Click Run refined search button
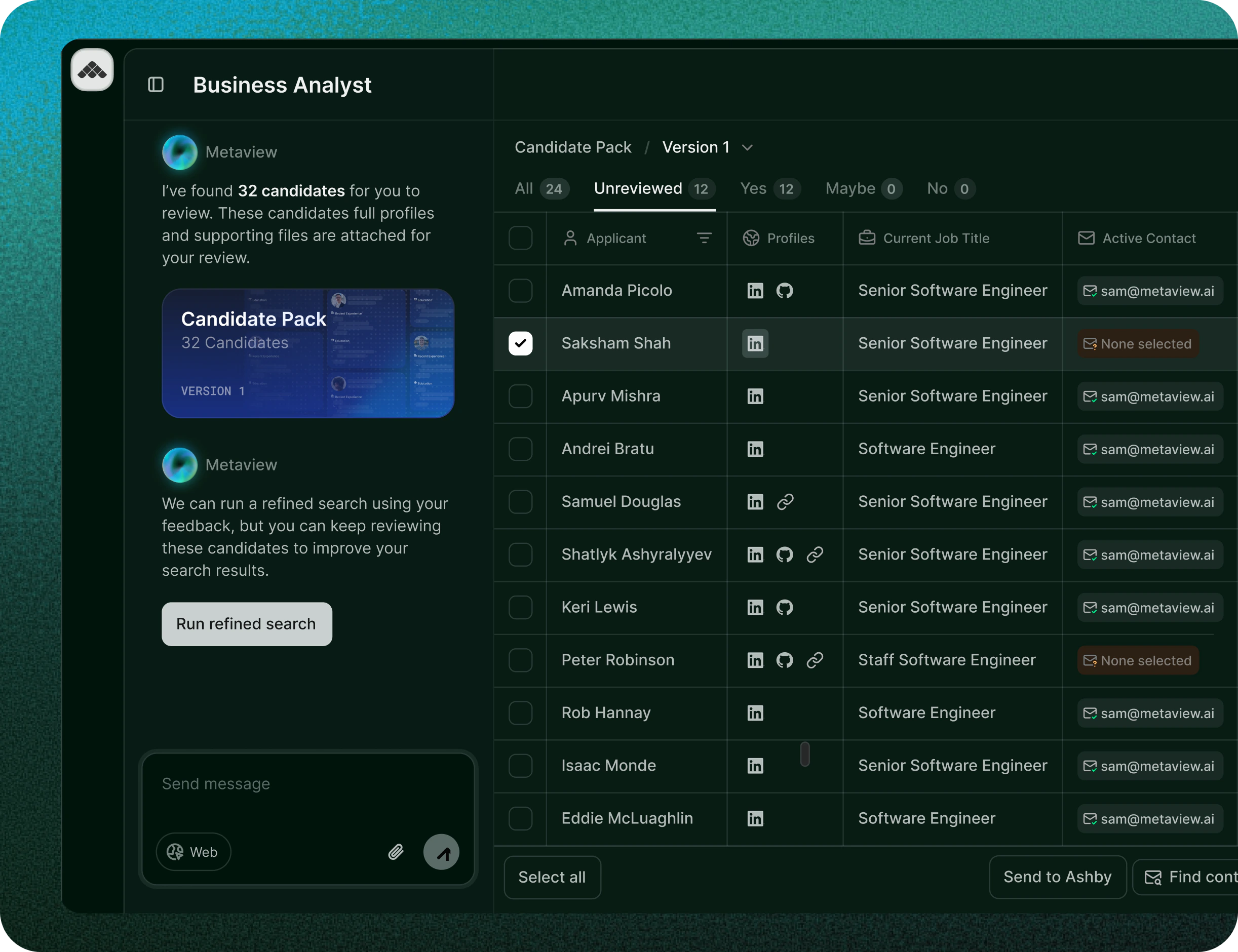Viewport: 1238px width, 952px height. (x=247, y=624)
